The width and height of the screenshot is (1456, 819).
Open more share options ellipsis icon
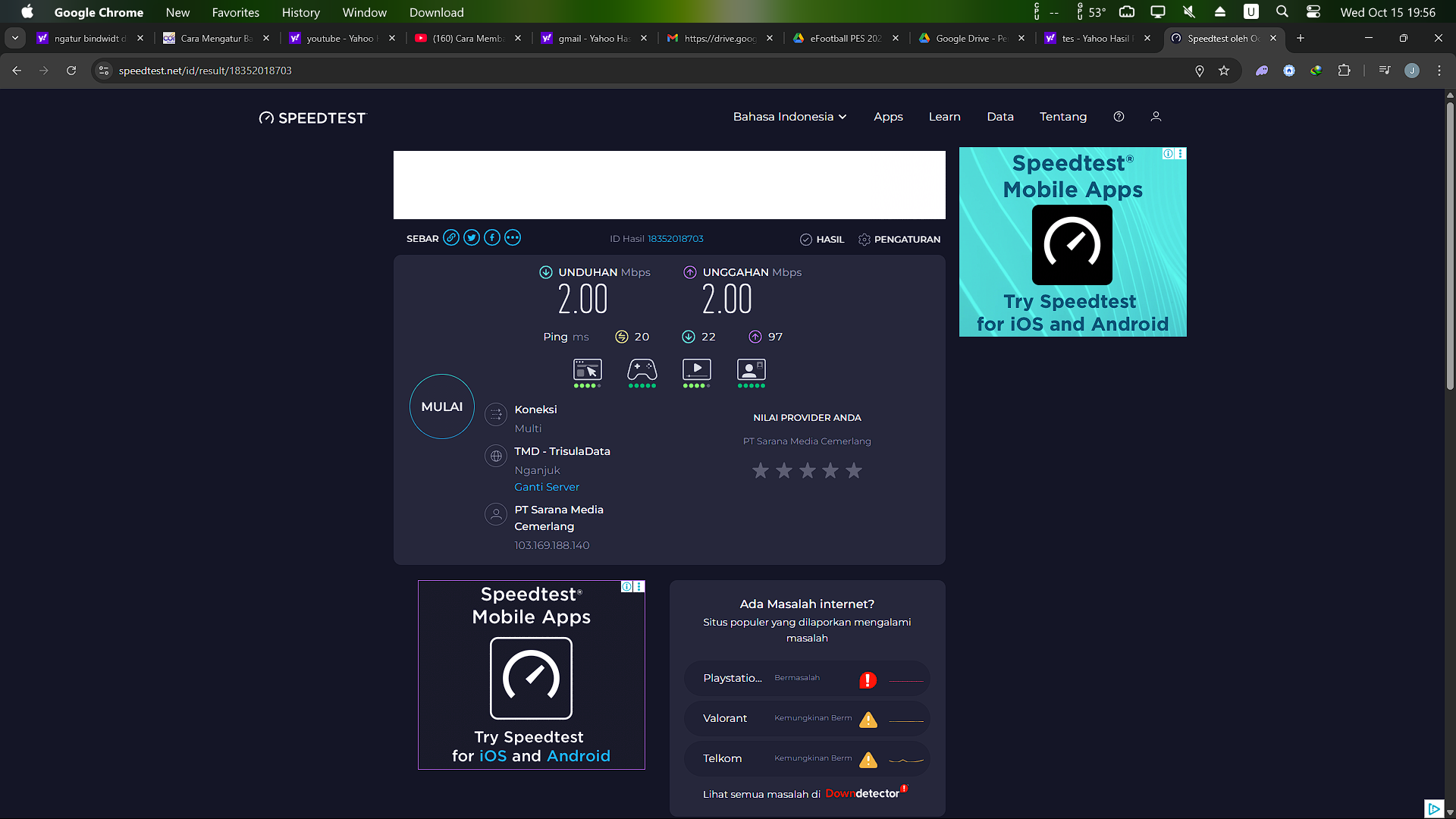coord(513,238)
